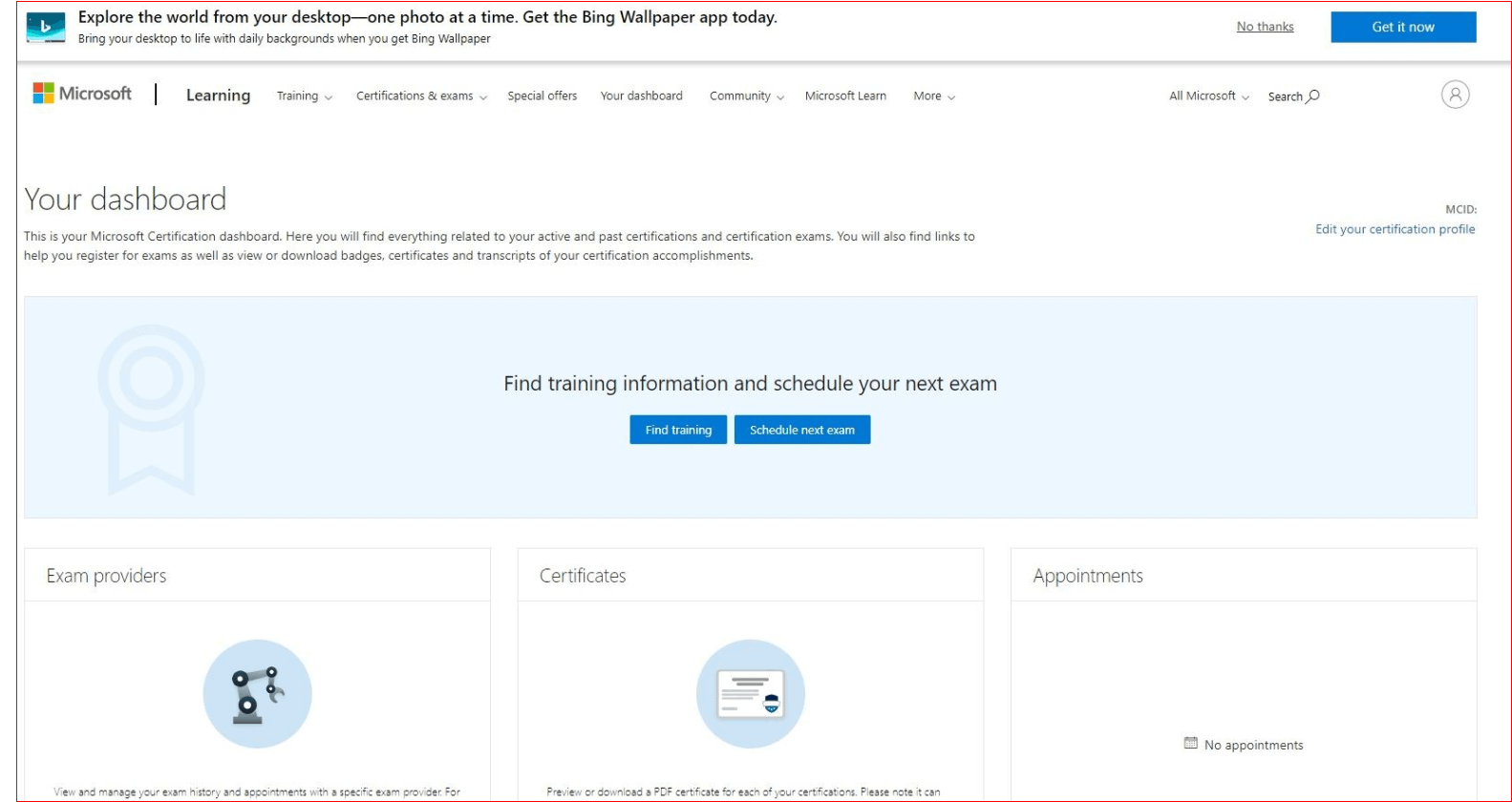This screenshot has width=1512, height=802.
Task: Click the Get it now button
Action: coord(1403,27)
